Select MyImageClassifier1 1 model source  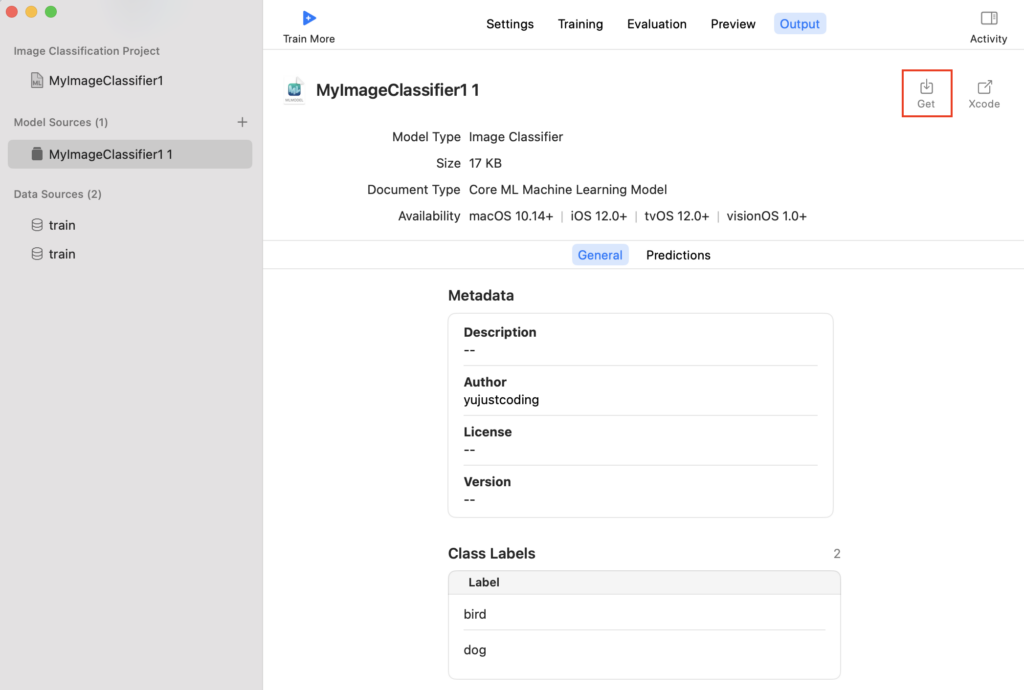pyautogui.click(x=110, y=154)
